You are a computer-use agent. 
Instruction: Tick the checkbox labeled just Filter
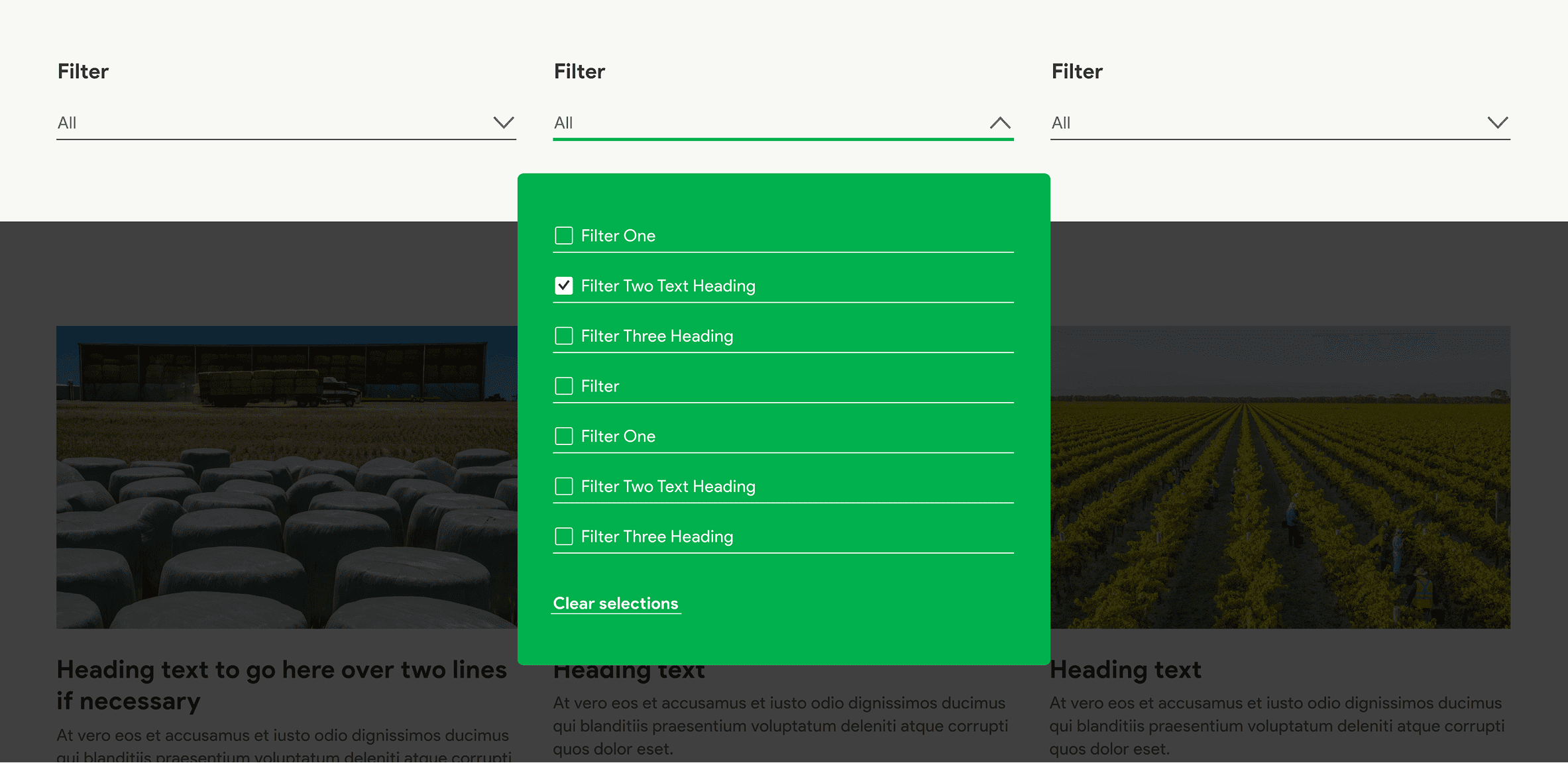[563, 386]
